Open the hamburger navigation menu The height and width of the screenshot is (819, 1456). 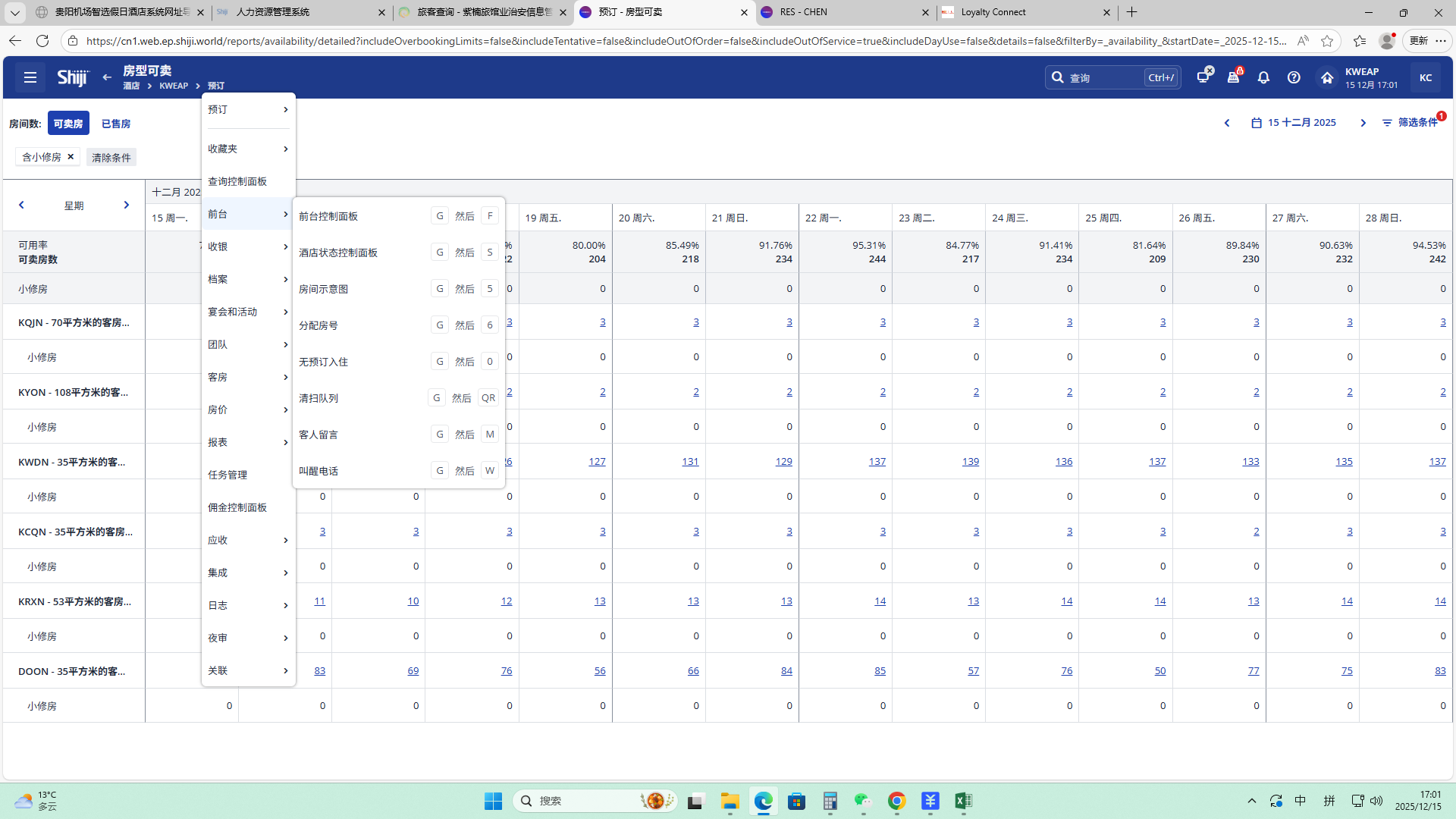[x=30, y=77]
